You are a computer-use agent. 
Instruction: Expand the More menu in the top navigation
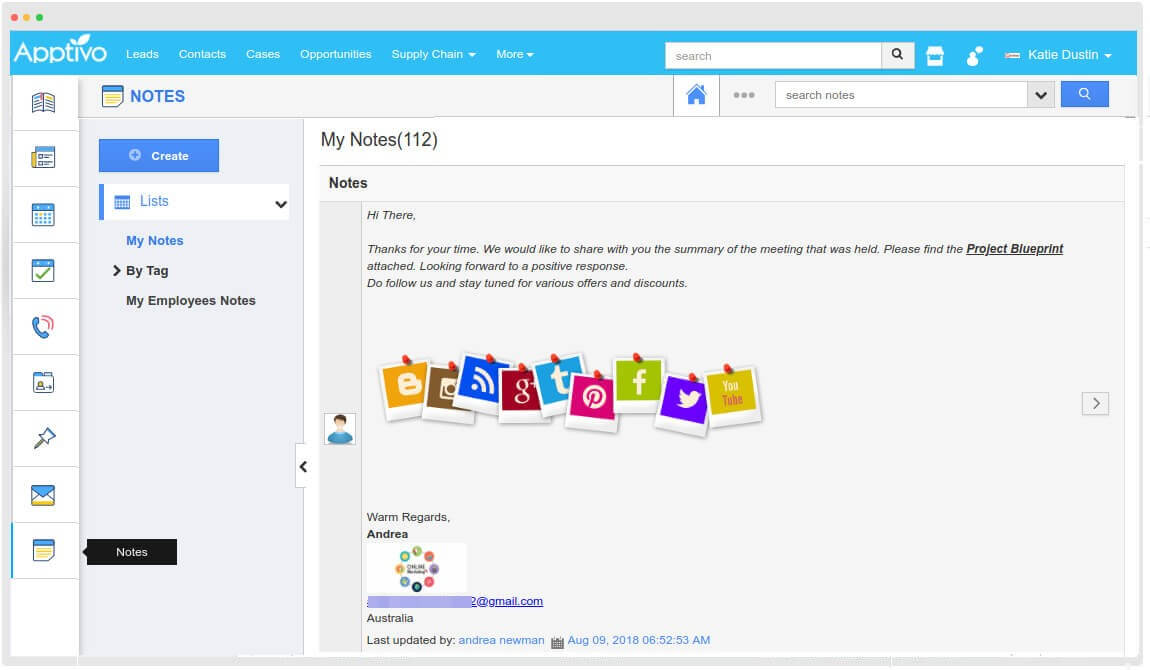[515, 54]
